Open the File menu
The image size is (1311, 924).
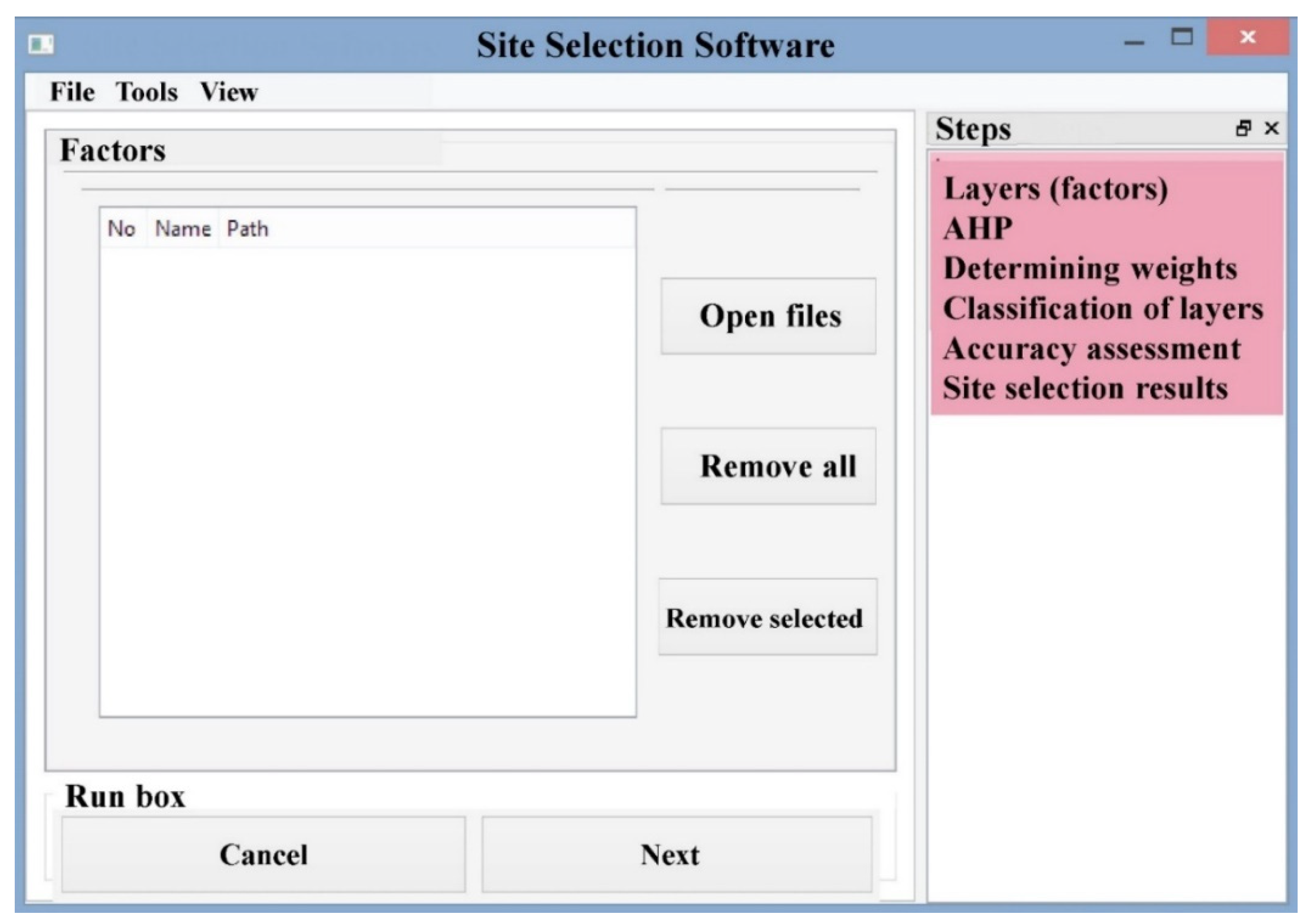(x=72, y=92)
